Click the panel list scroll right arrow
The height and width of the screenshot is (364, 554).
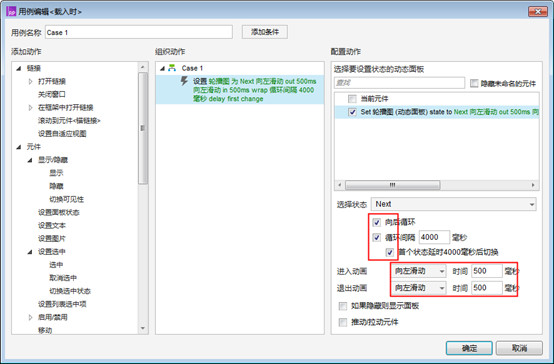(x=533, y=185)
